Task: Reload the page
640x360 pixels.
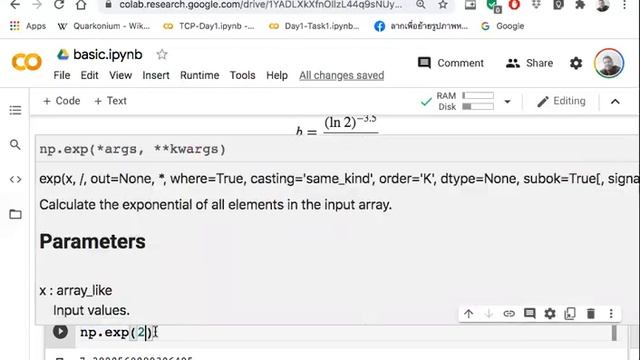Action: point(59,5)
